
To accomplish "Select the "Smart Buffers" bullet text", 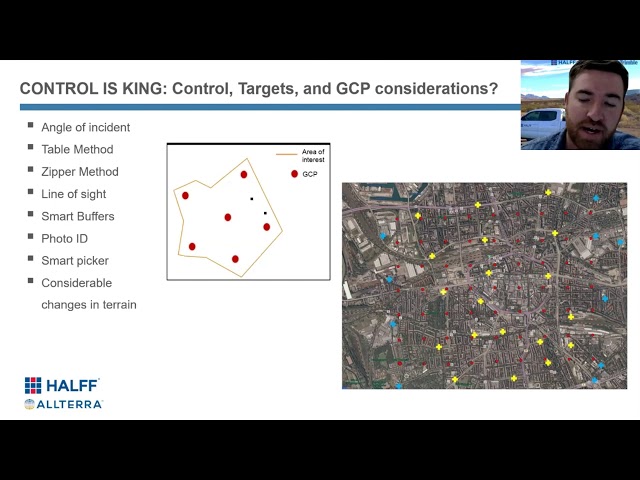I will [x=78, y=216].
